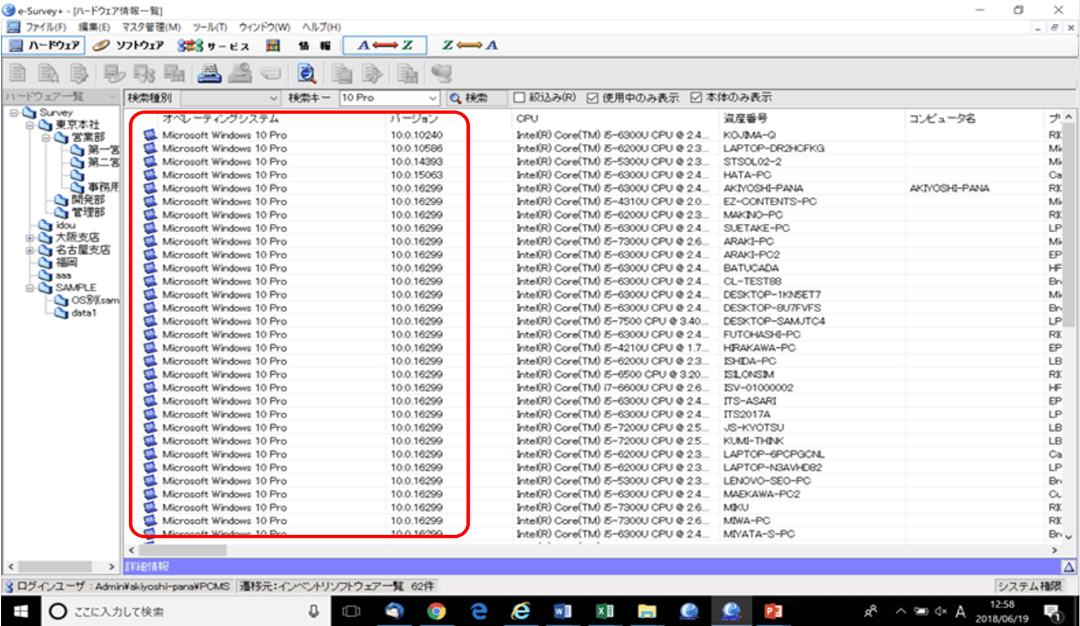The width and height of the screenshot is (1080, 626).
Task: Sort by オペレーティングシステム column header
Action: pyautogui.click(x=220, y=118)
